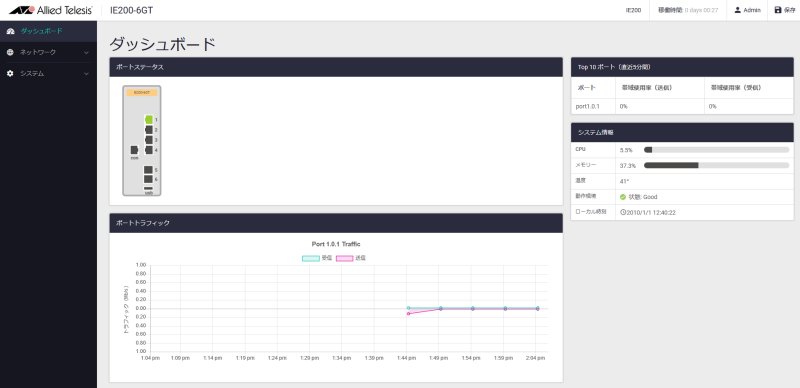800x388 pixels.
Task: Click the 1:44 pm transmit data point
Action: point(408,313)
